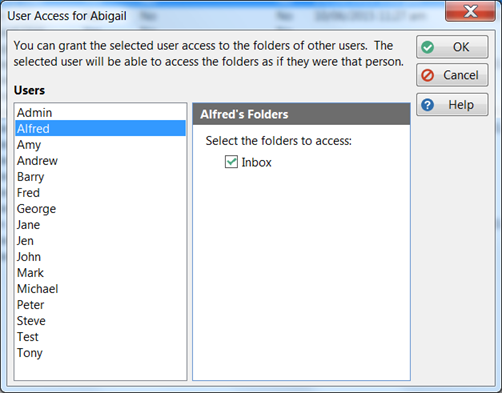The height and width of the screenshot is (393, 502).
Task: Uncheck the Inbox folder checkbox
Action: [x=231, y=162]
